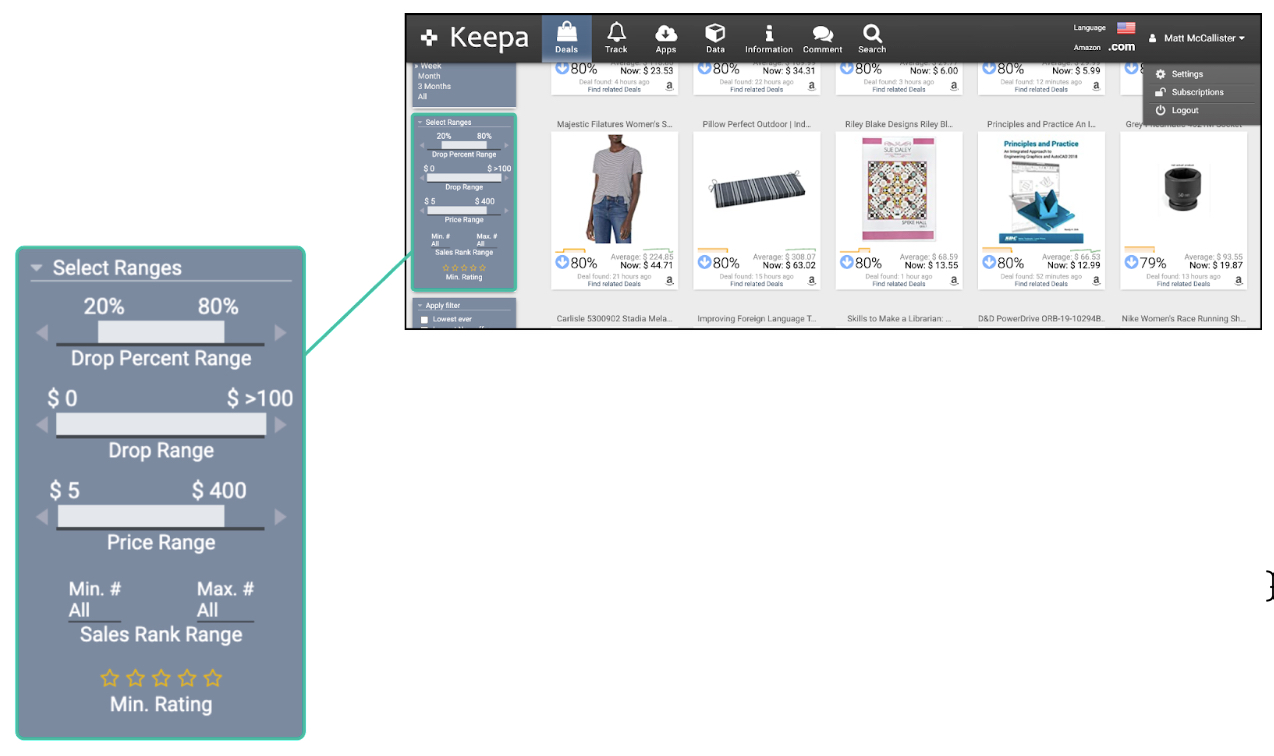This screenshot has width=1274, height=756.
Task: Change the Amazon .com locale
Action: [x=1122, y=47]
